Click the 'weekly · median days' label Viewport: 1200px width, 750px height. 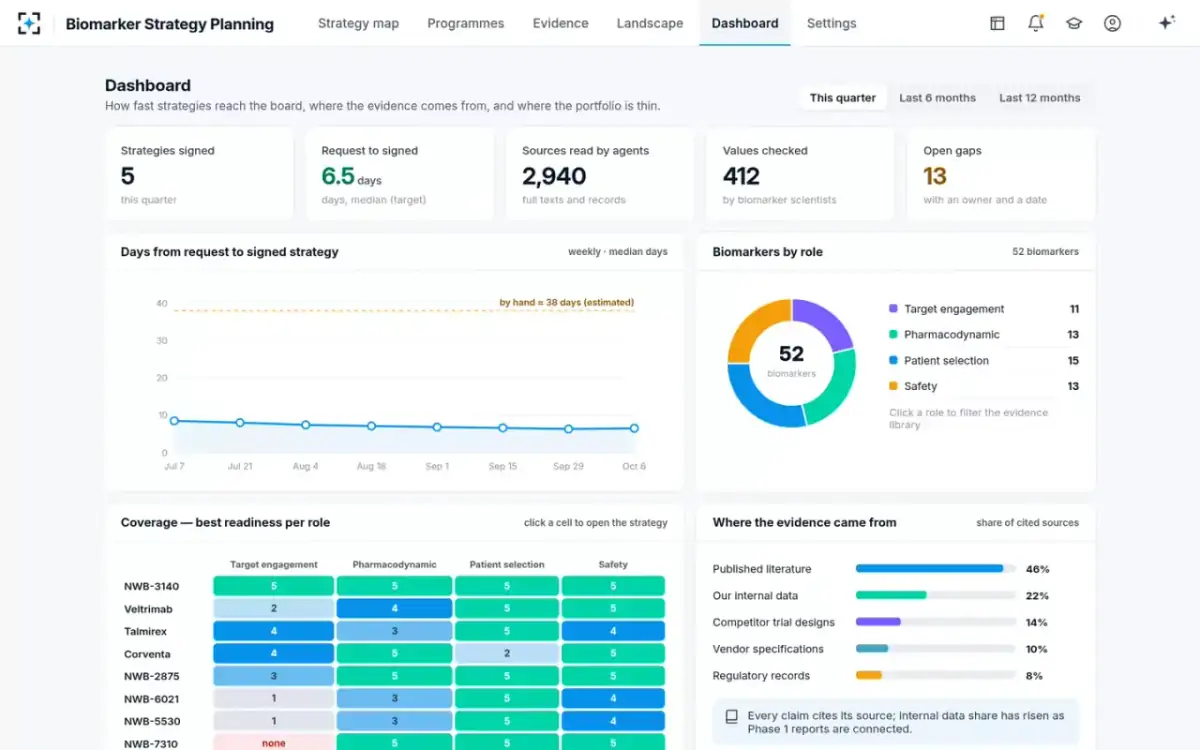(617, 252)
